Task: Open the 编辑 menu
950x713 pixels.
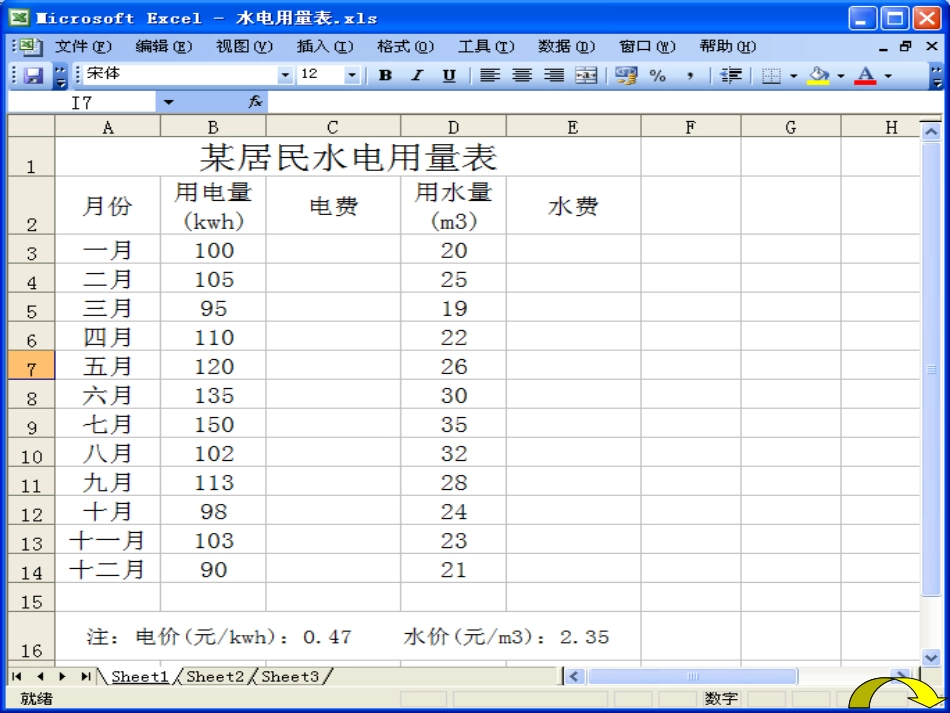Action: (x=164, y=46)
